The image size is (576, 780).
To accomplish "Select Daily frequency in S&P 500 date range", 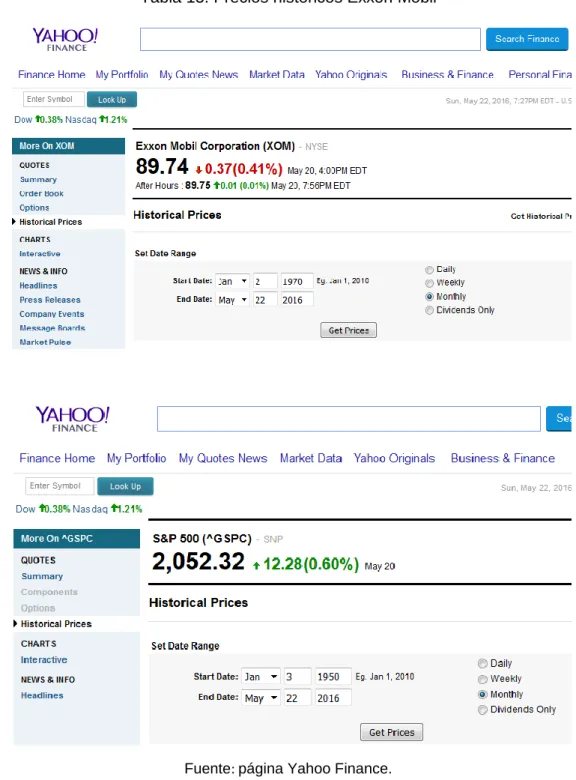I will click(482, 663).
